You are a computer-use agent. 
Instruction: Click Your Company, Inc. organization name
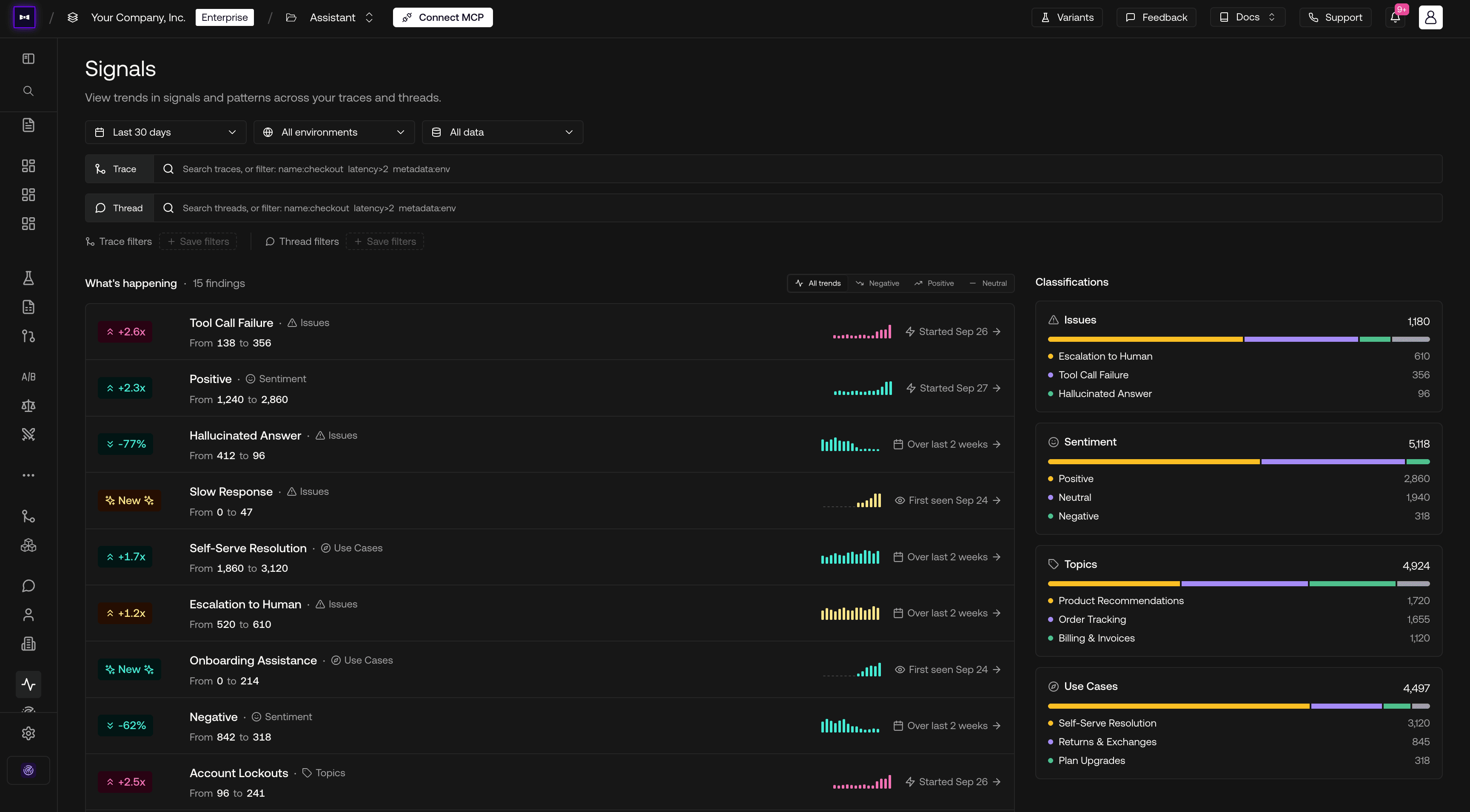pos(138,17)
